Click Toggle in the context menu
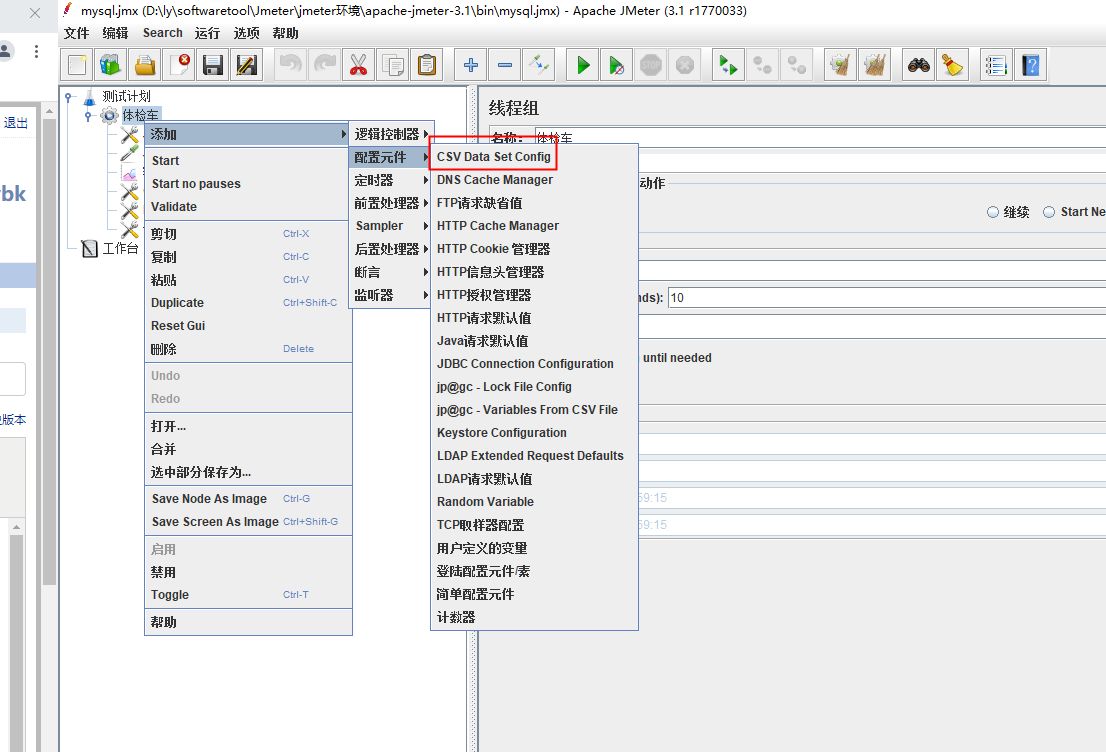This screenshot has width=1106, height=752. click(x=248, y=595)
